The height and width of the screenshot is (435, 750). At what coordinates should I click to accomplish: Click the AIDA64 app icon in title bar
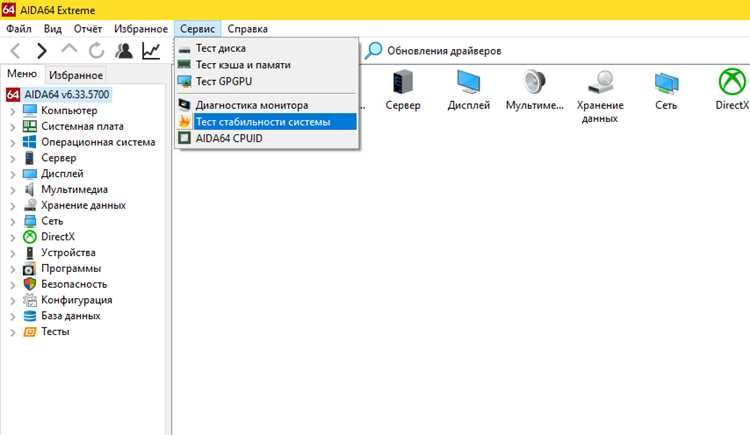[x=9, y=10]
